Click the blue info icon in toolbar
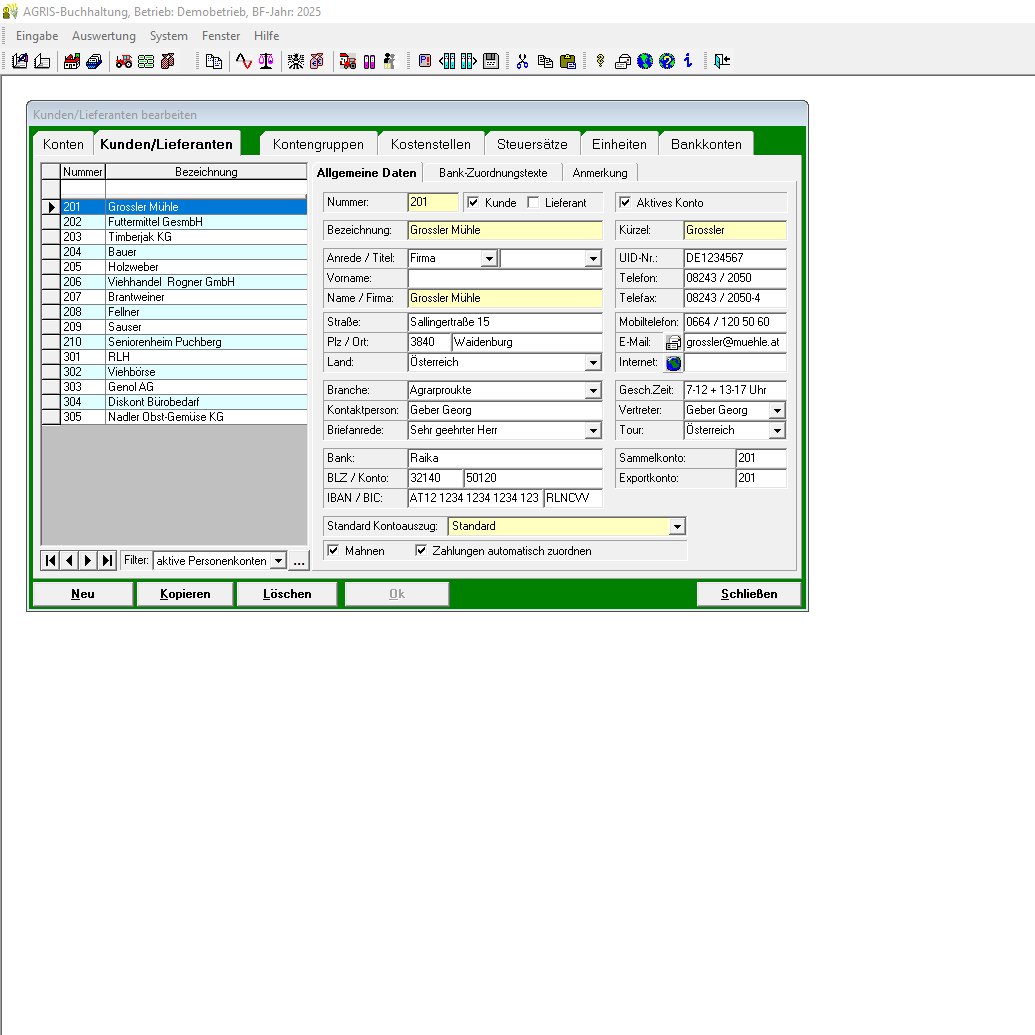The height and width of the screenshot is (1035, 1035). point(688,61)
